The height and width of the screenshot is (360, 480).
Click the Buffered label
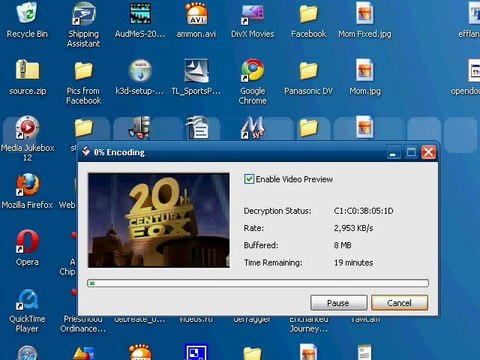click(261, 245)
